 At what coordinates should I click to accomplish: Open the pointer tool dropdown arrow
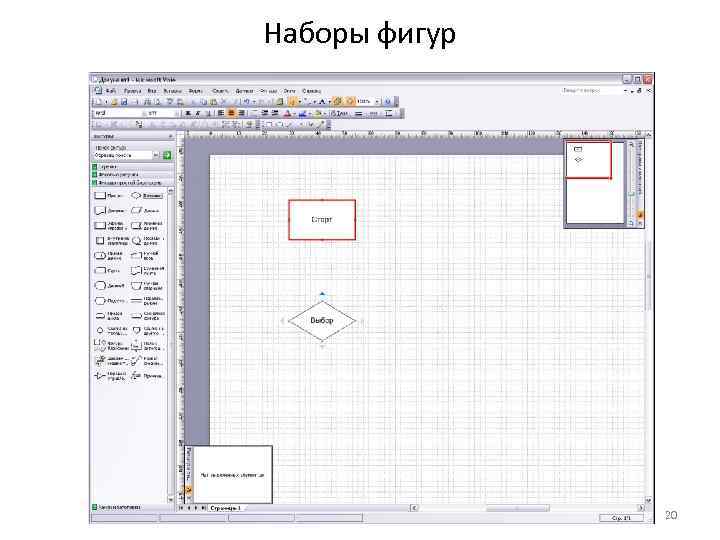pos(299,101)
